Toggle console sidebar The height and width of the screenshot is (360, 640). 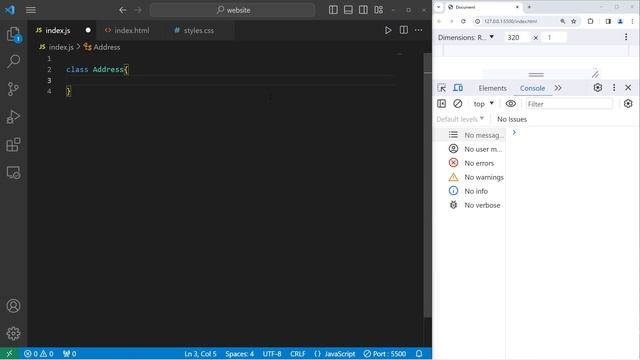tap(441, 104)
